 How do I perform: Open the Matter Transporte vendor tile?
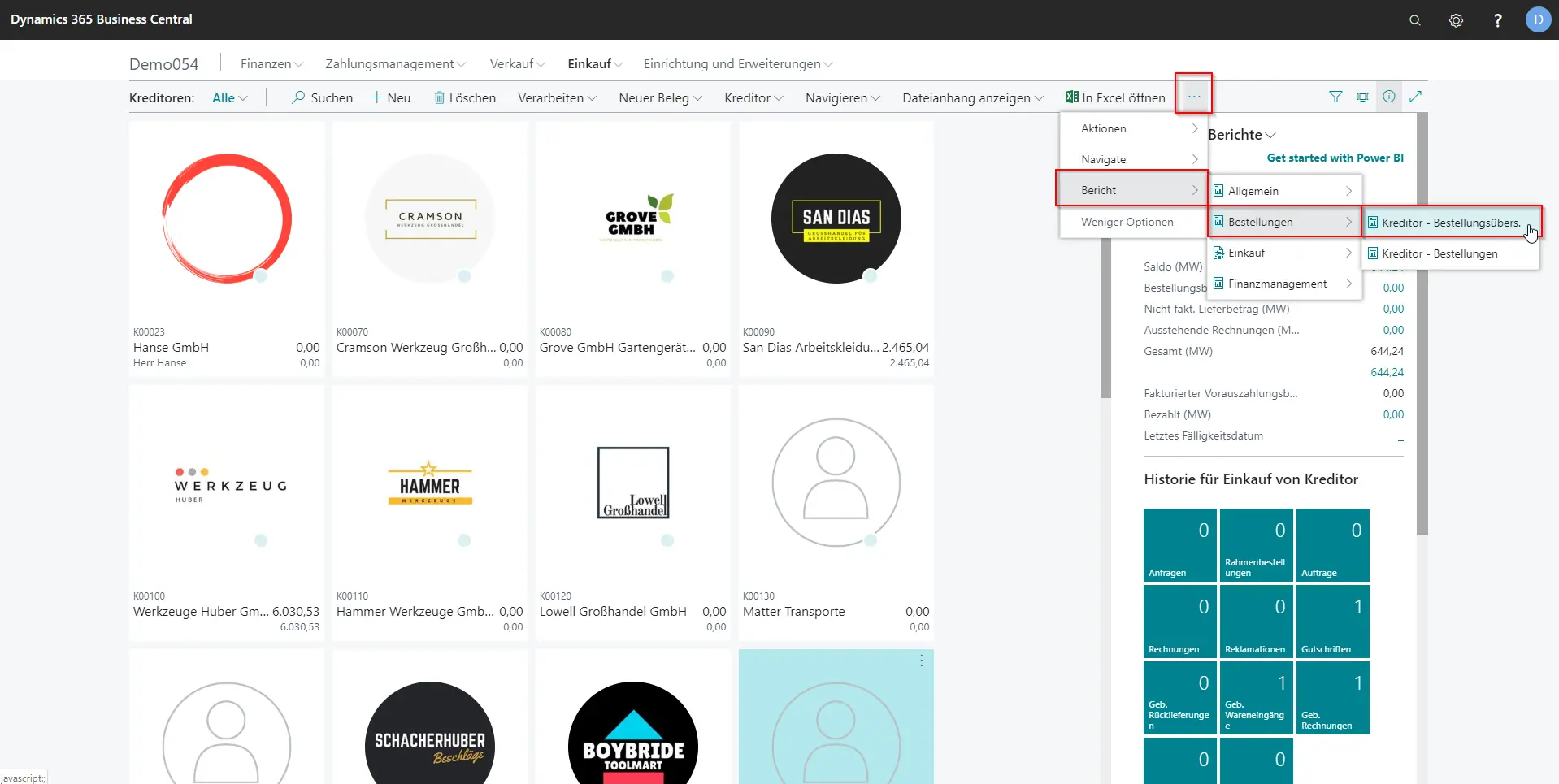tap(836, 513)
